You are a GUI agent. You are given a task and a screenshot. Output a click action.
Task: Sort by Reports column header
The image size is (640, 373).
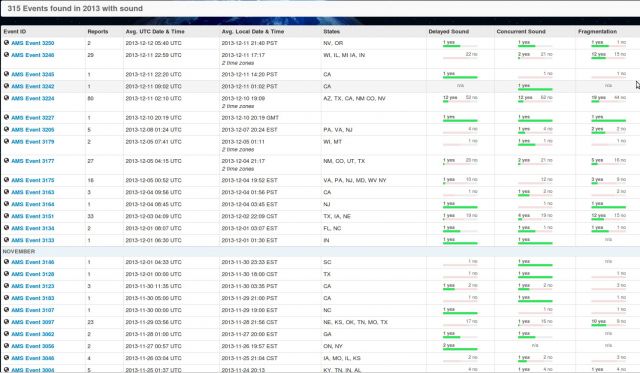pos(98,31)
